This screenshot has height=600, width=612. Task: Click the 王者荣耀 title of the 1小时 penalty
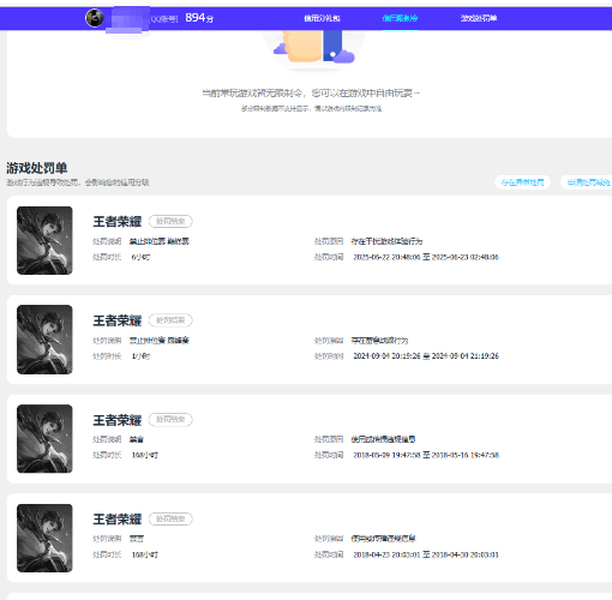(117, 321)
